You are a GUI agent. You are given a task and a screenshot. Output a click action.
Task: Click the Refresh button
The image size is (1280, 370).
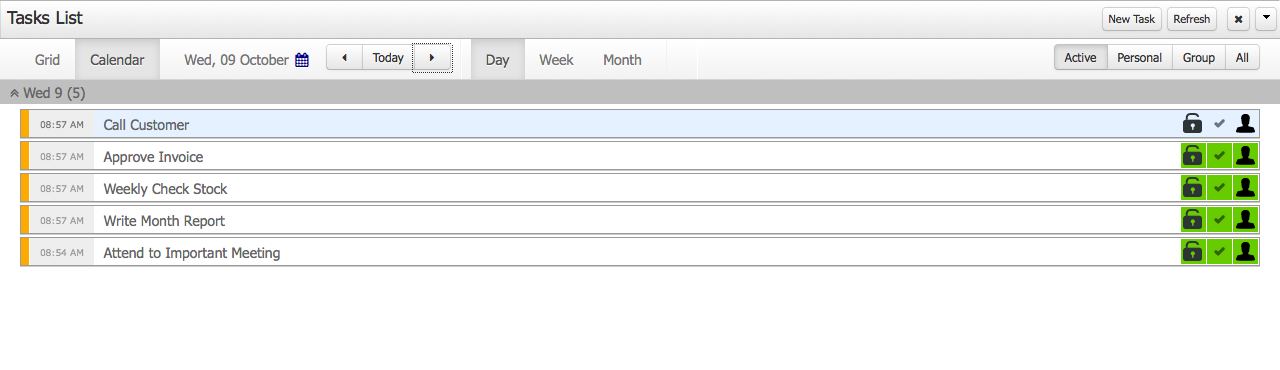coord(1192,19)
